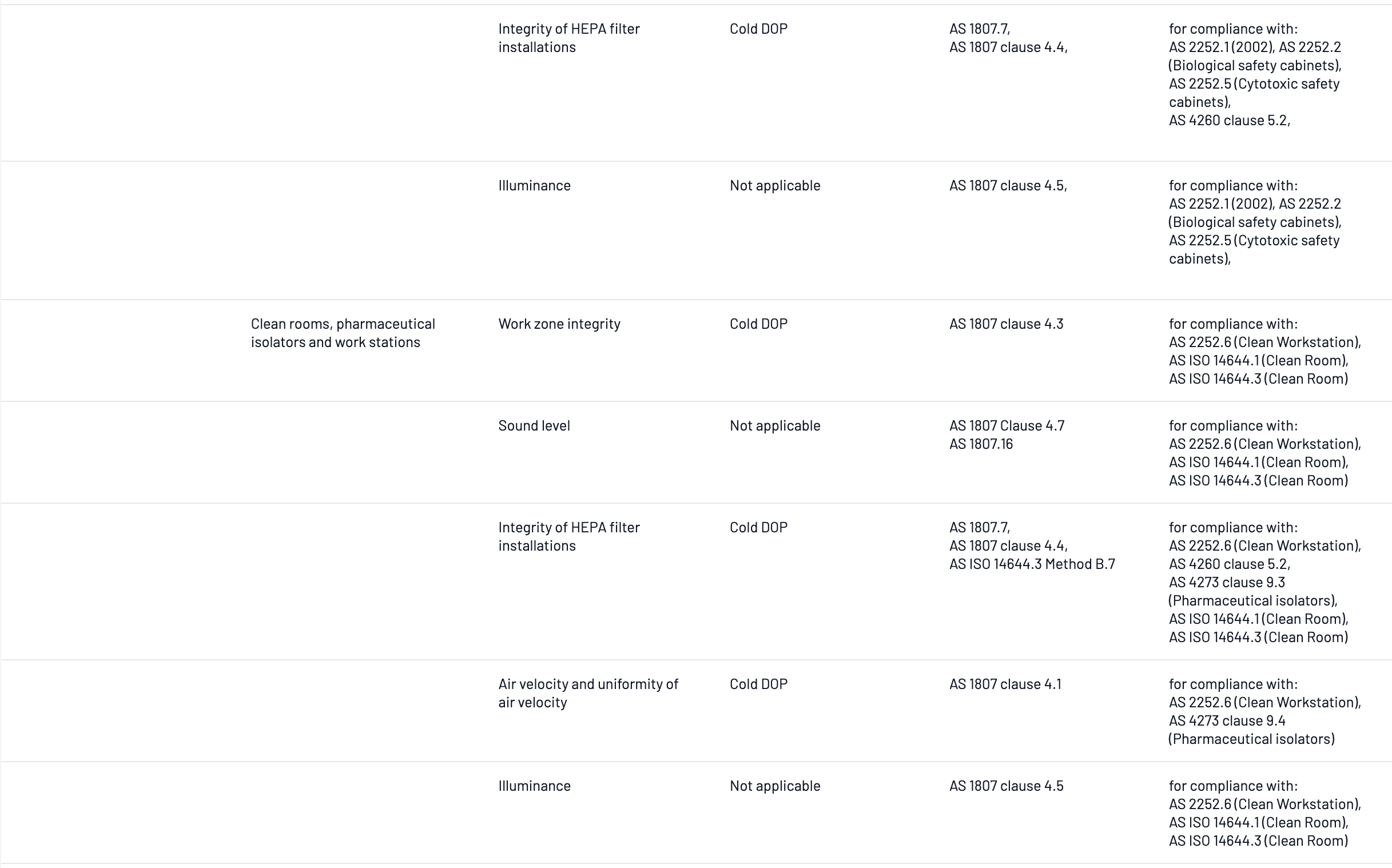Click the "Clean rooms, pharmaceutical isolators and work stations" cell
Screen dimensions: 1392x868
[343, 333]
